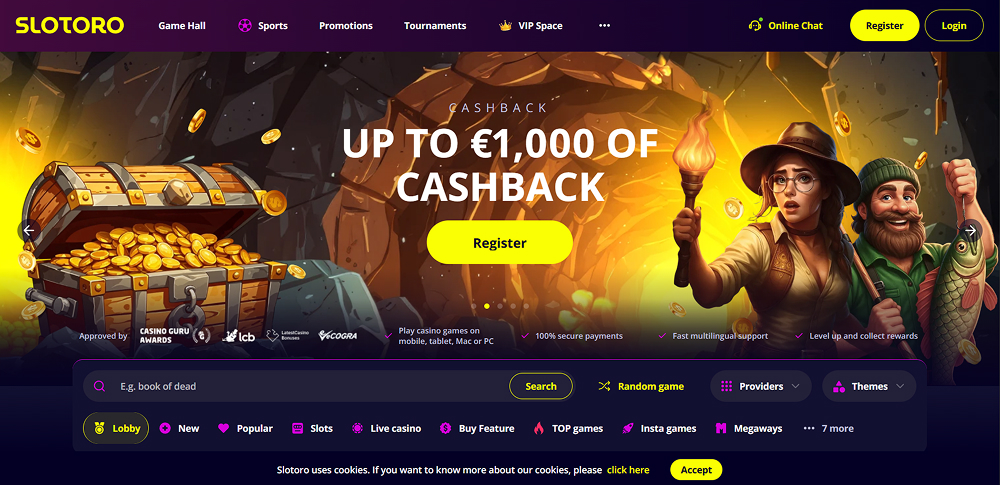Open the header three-dots more menu

point(605,26)
